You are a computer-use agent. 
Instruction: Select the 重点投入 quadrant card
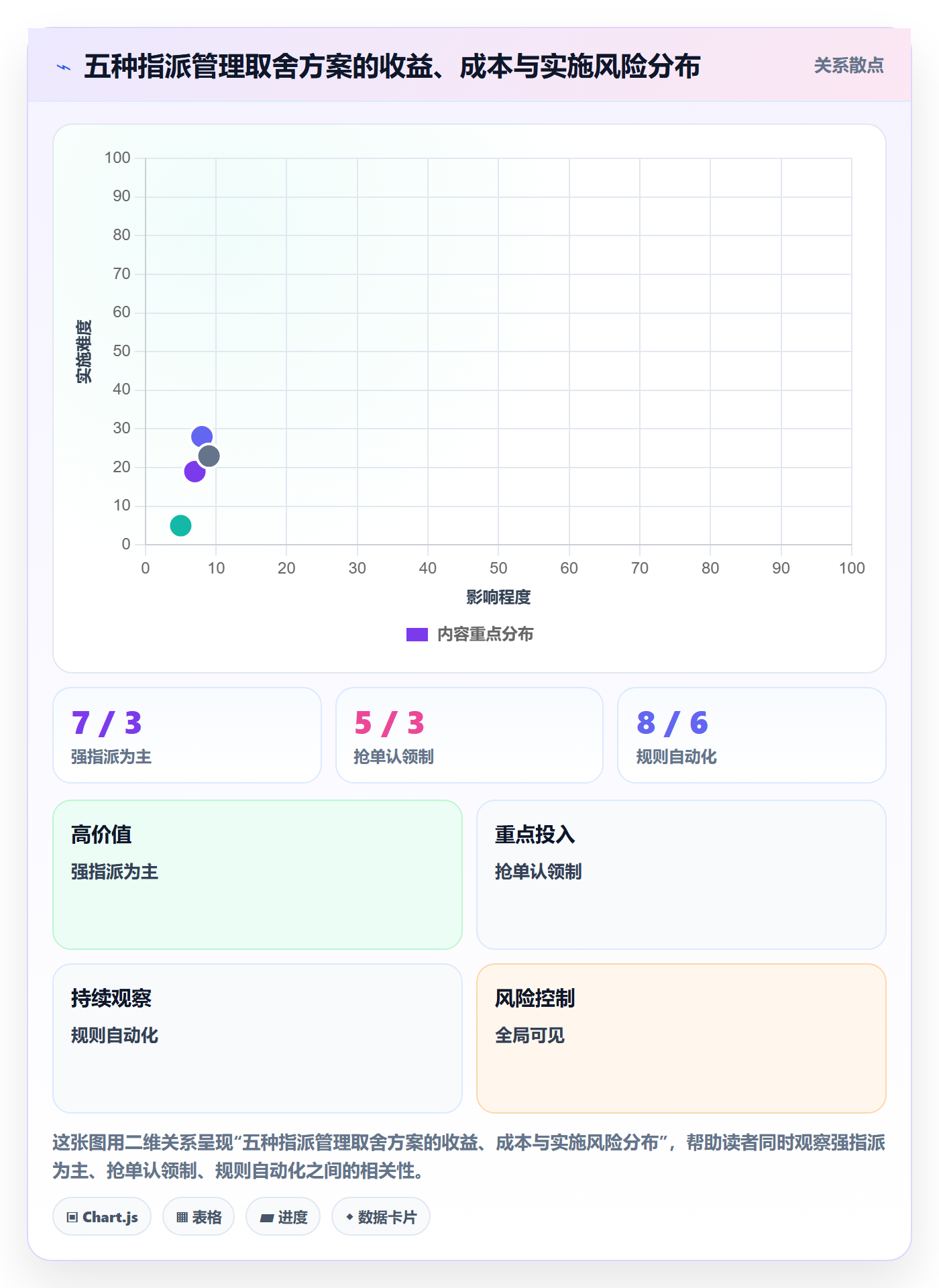pos(681,875)
